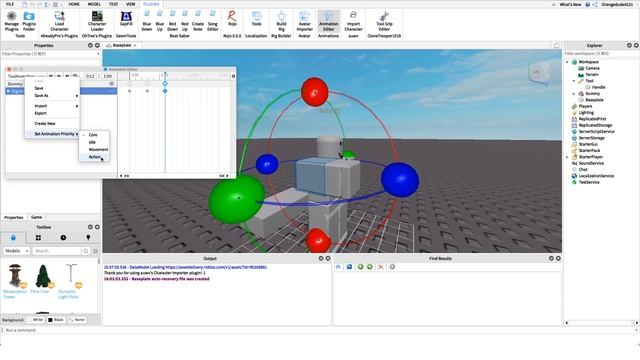Switch to Toolbox Marketplace tab

(x=13, y=238)
